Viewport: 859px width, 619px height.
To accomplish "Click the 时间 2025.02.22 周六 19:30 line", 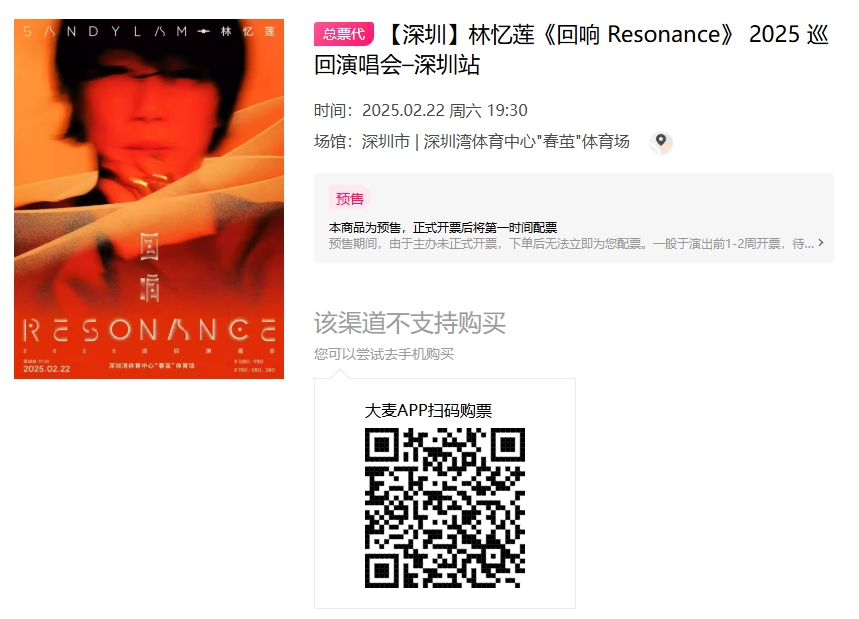I will click(x=421, y=111).
